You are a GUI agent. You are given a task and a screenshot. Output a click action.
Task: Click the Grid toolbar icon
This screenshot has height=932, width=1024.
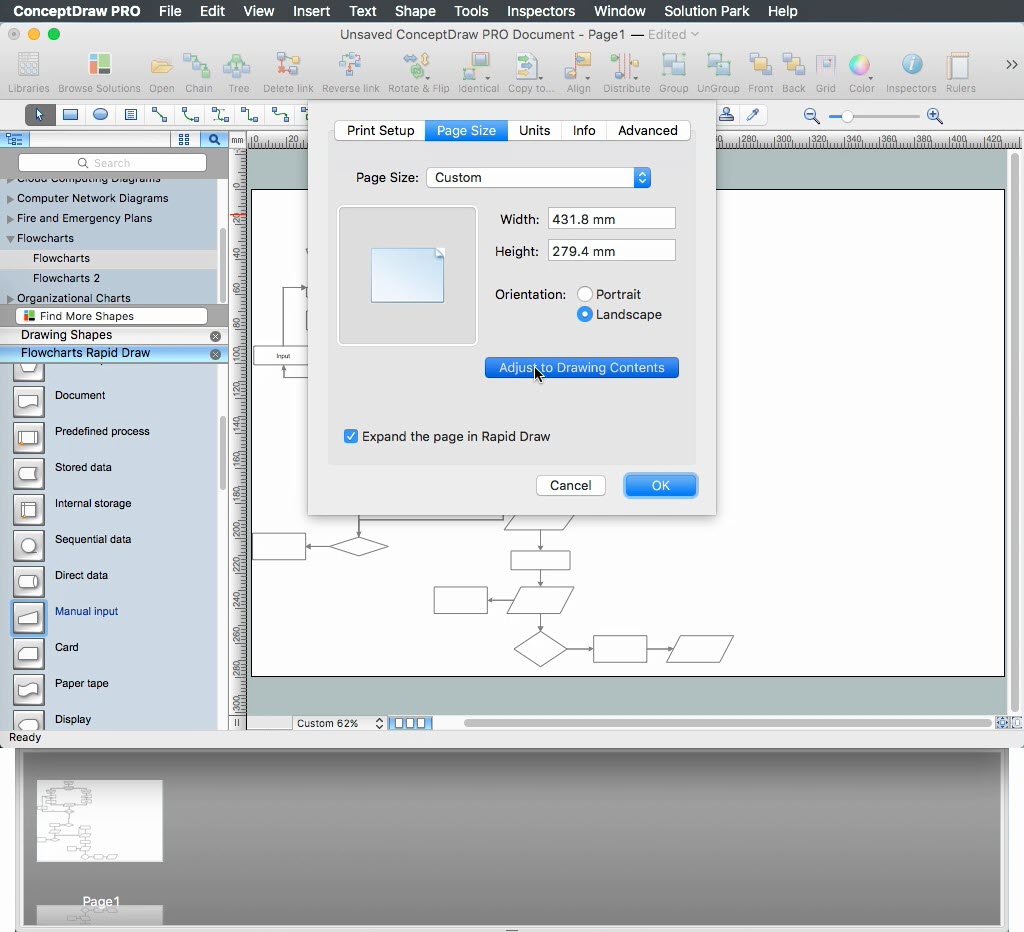point(825,67)
